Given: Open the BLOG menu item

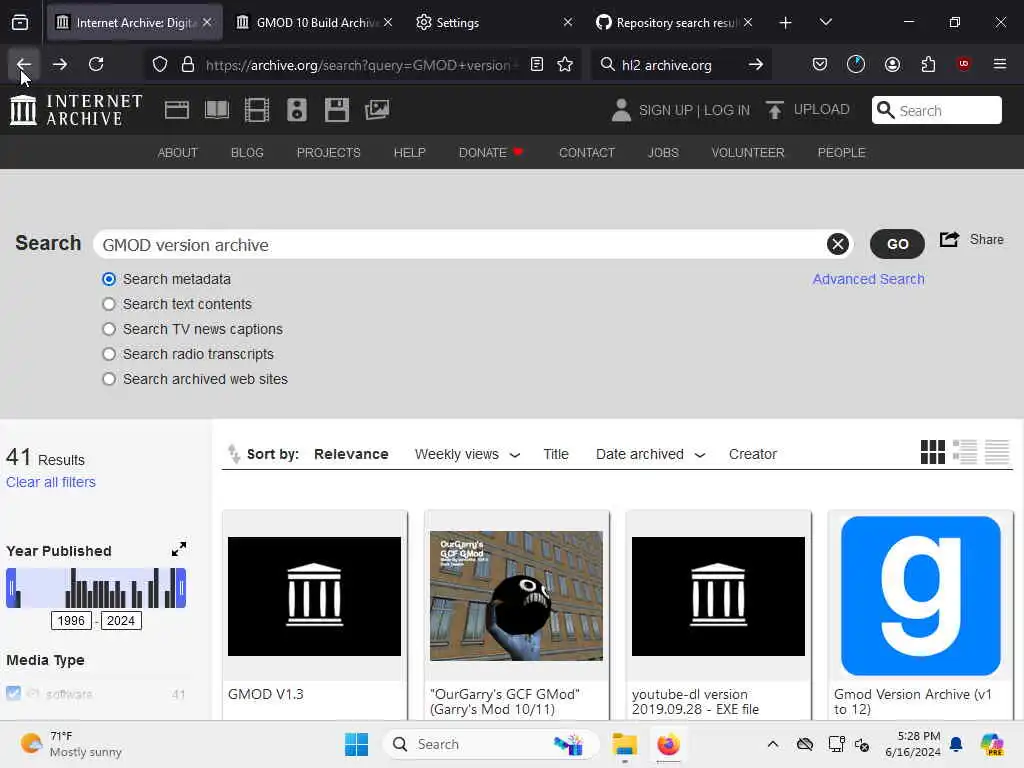Looking at the screenshot, I should (x=247, y=152).
